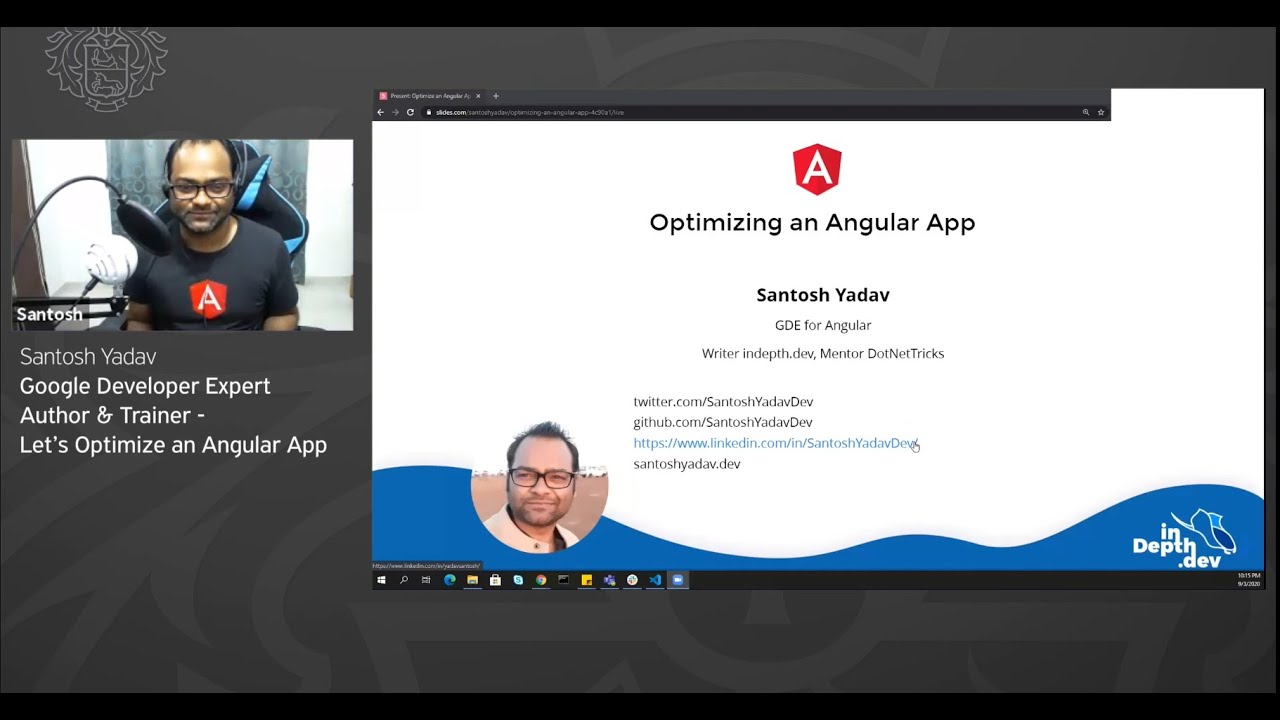This screenshot has width=1280, height=720.
Task: Reload the slides.com page
Action: pos(410,112)
